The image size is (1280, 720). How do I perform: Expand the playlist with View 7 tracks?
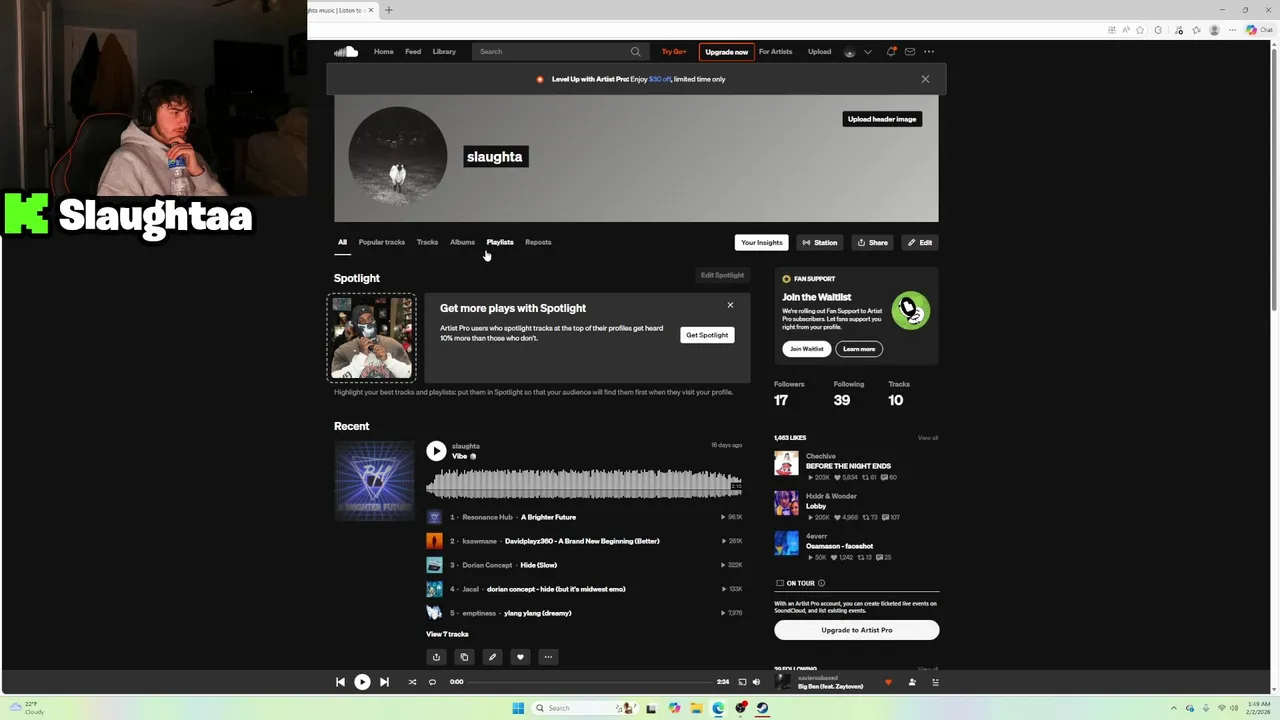pos(447,634)
